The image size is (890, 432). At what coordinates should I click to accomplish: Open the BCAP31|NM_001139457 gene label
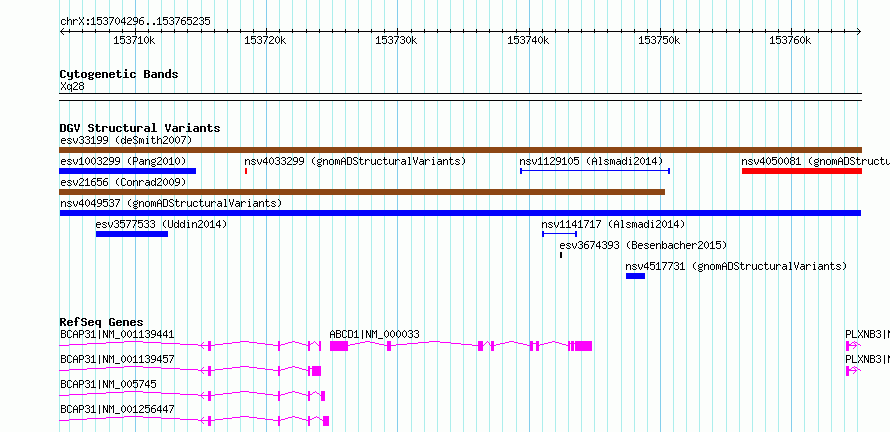point(117,359)
